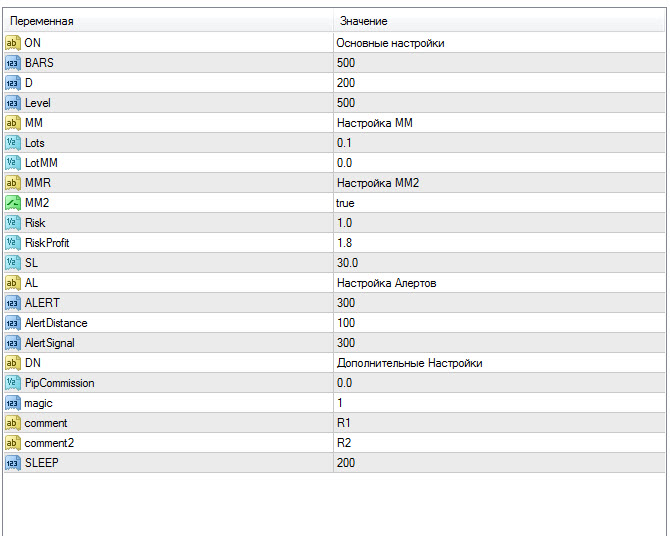Viewport: 670px width, 536px height.
Task: Select the AlertSignal variable row
Action: click(x=49, y=343)
